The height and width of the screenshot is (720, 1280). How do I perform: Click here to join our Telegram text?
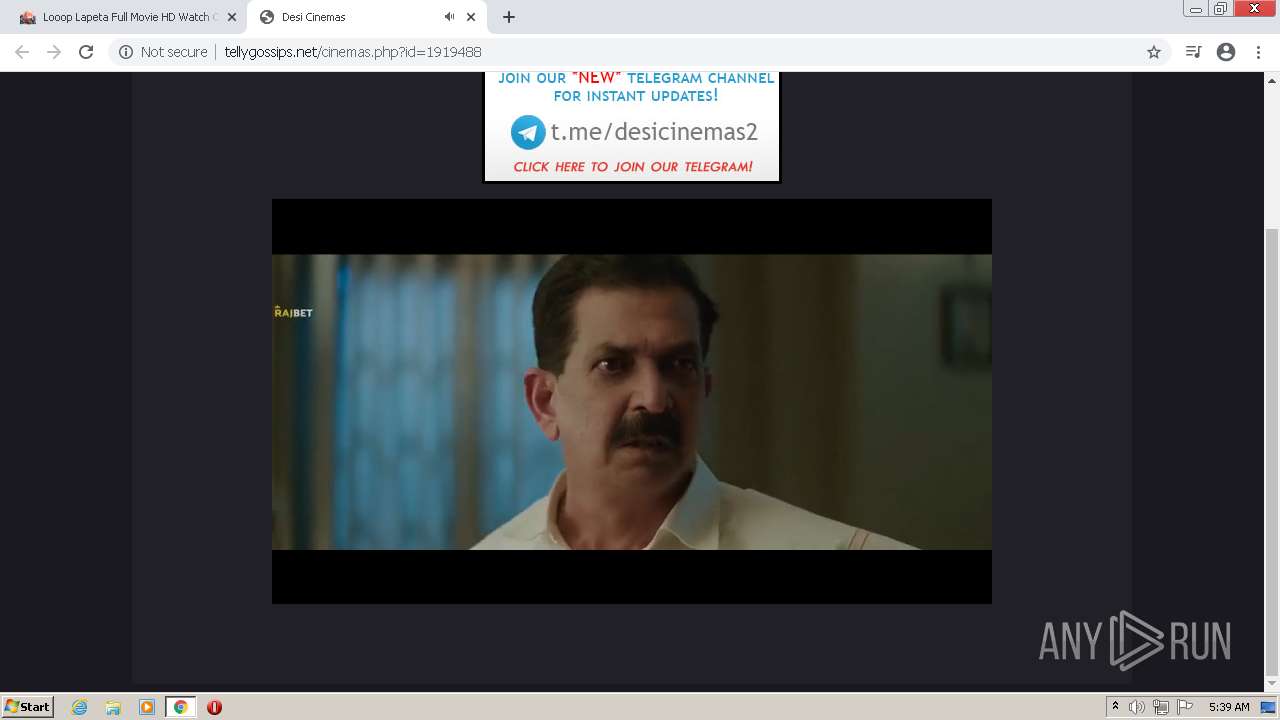[633, 167]
